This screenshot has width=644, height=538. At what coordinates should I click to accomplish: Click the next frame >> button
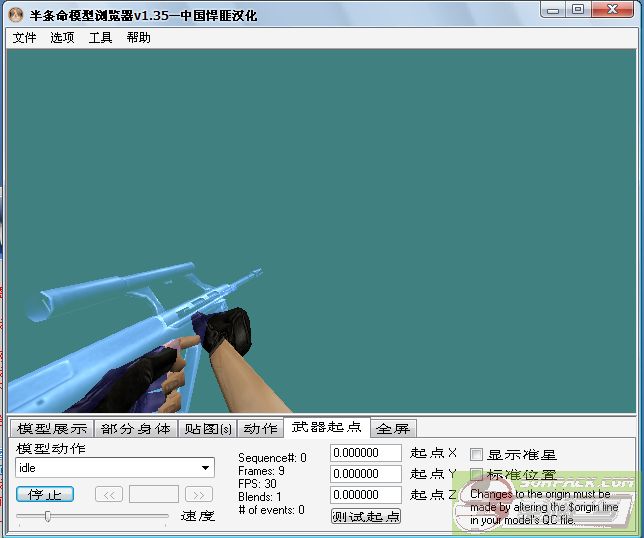click(199, 494)
